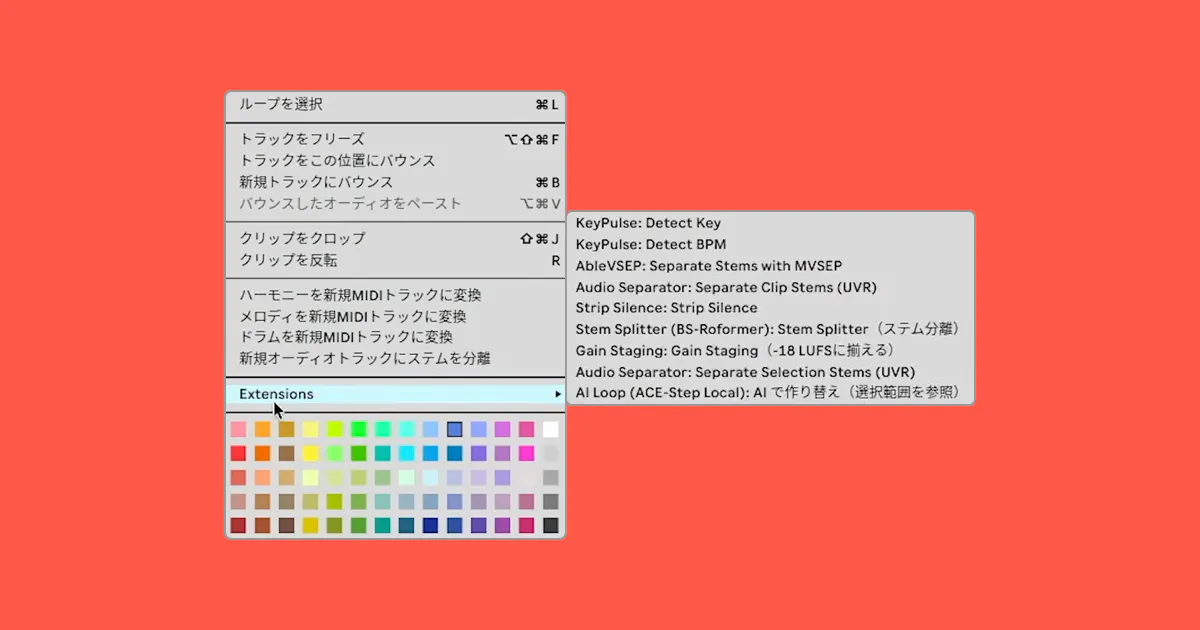
Task: Choose 新規トラックにバウンス
Action: (395, 182)
